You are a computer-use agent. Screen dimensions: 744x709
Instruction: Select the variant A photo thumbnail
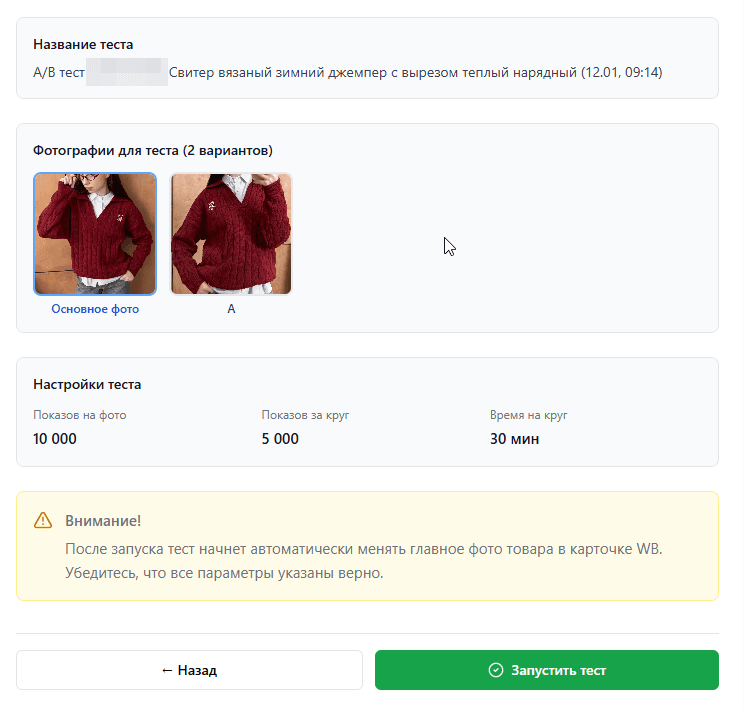[231, 234]
